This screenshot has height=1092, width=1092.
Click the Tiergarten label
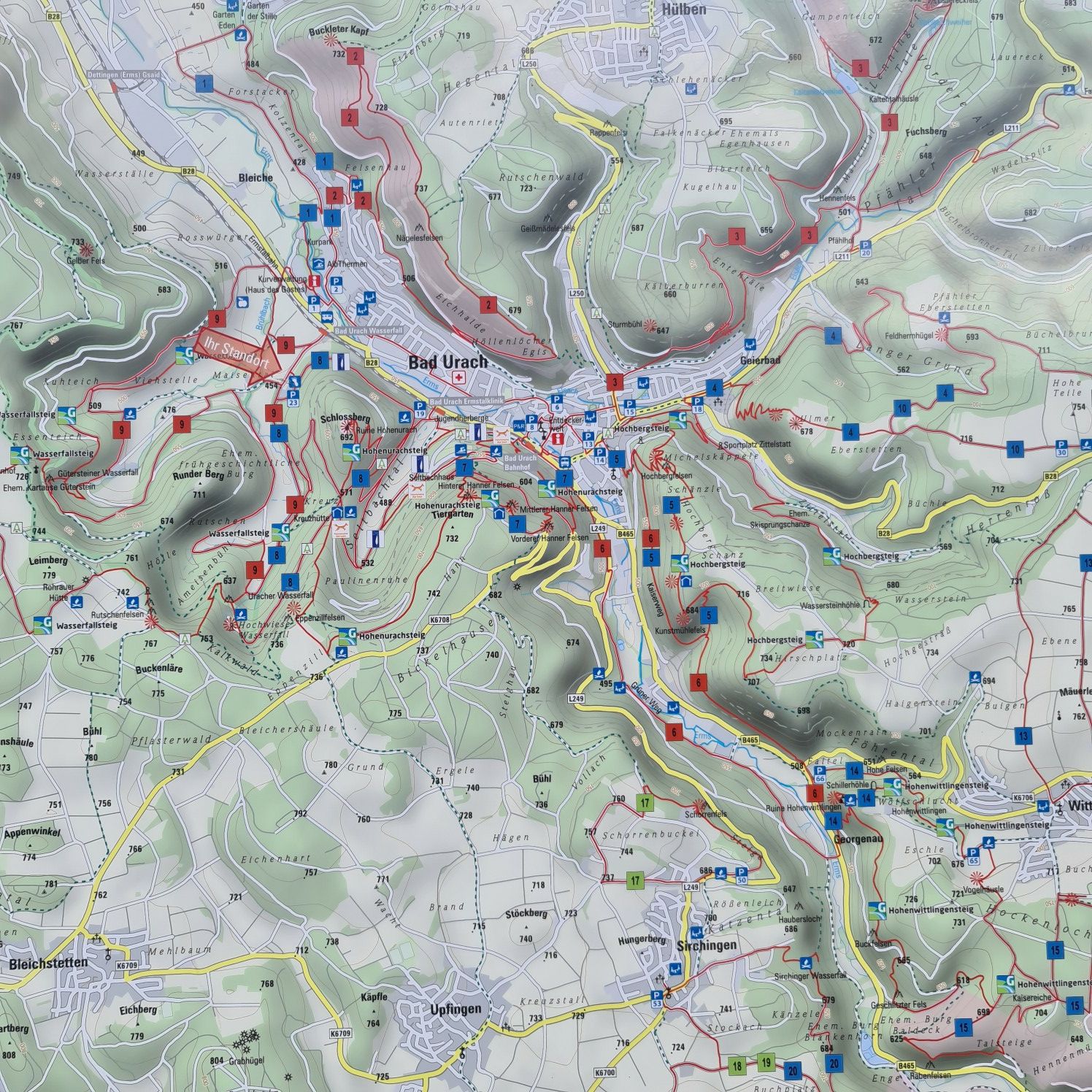coord(453,514)
